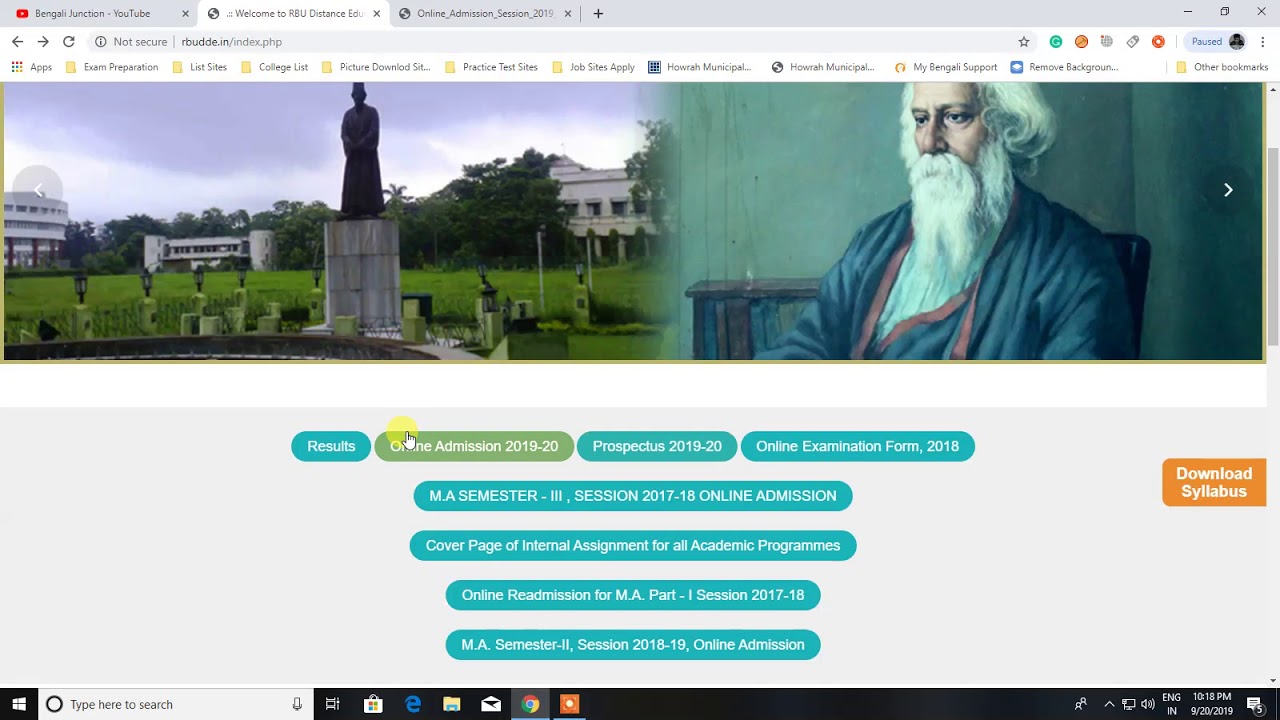
Task: Open My Bengali Support bookmark
Action: (x=945, y=67)
